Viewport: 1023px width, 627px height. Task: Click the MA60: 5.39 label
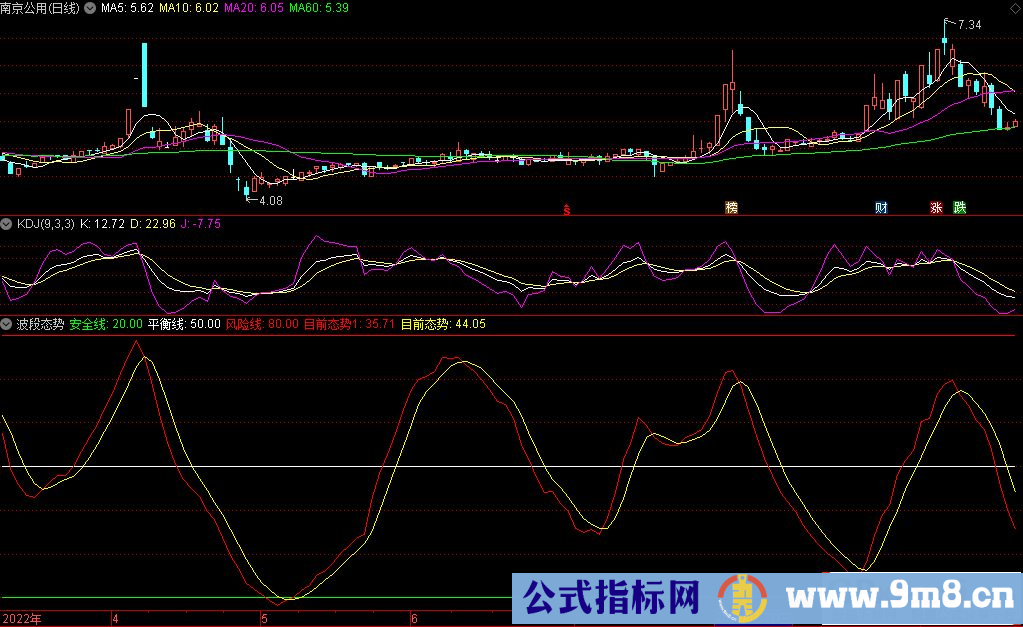tap(319, 8)
